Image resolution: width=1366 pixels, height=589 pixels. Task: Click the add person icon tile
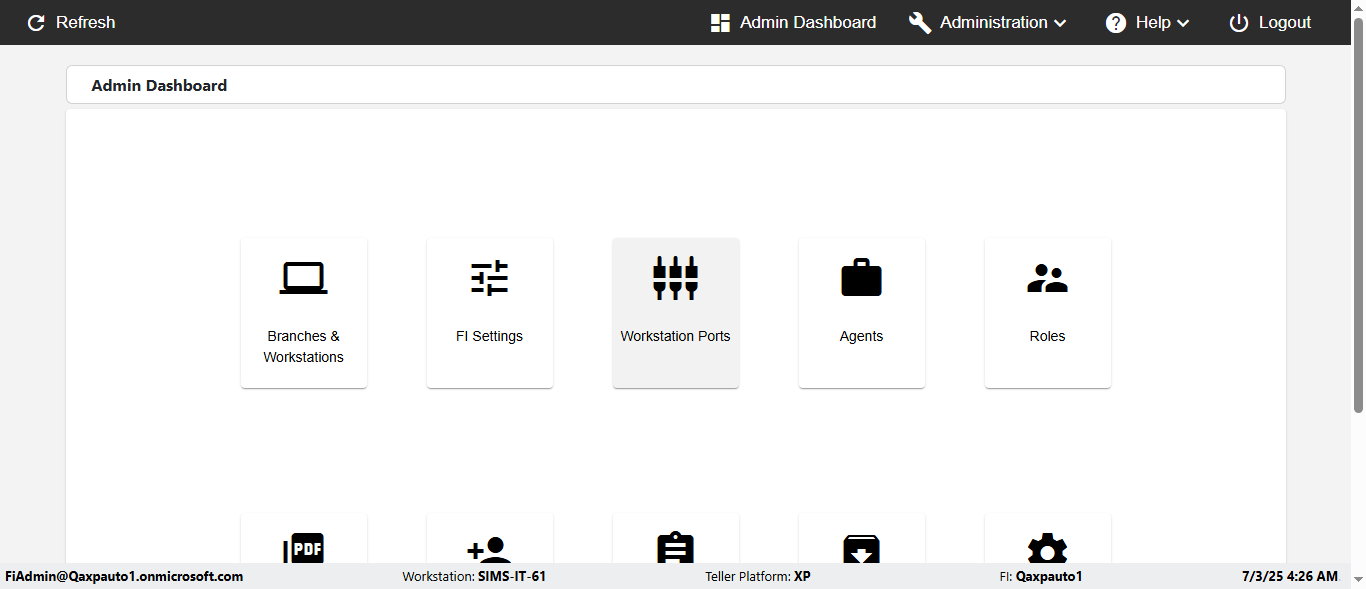click(x=490, y=548)
